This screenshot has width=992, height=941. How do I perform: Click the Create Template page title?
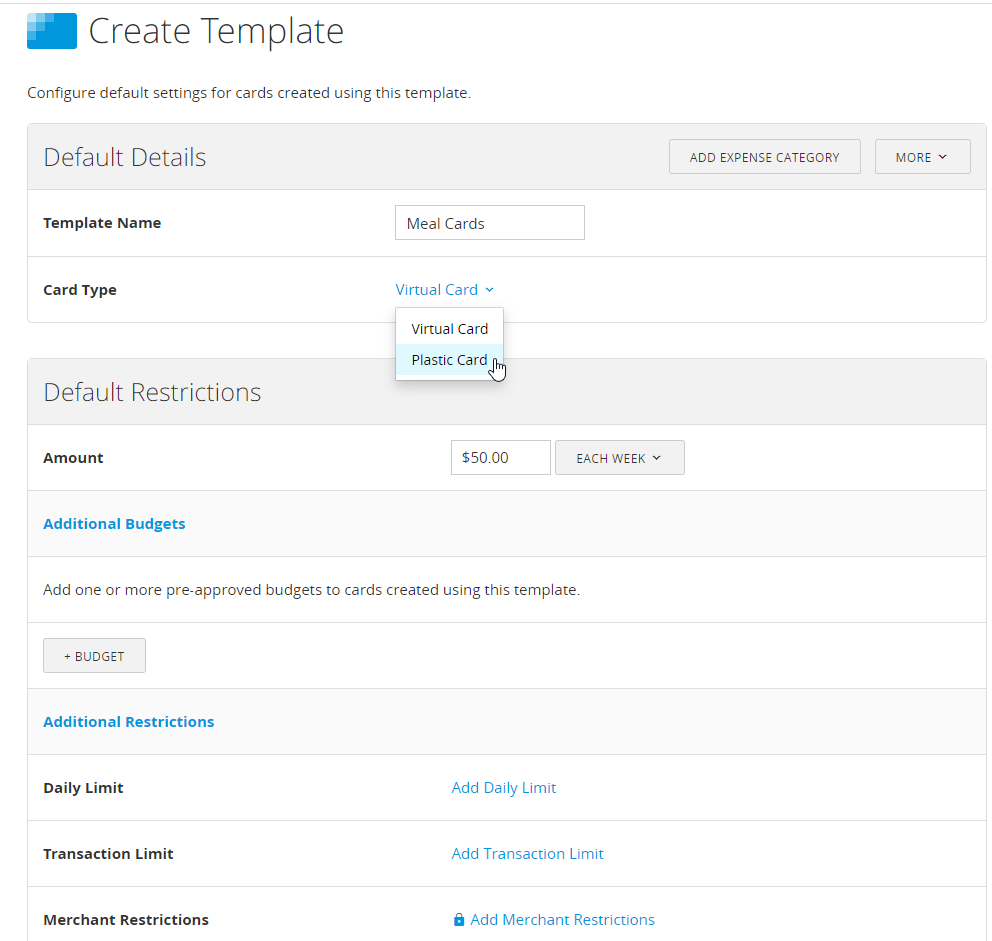click(x=216, y=31)
